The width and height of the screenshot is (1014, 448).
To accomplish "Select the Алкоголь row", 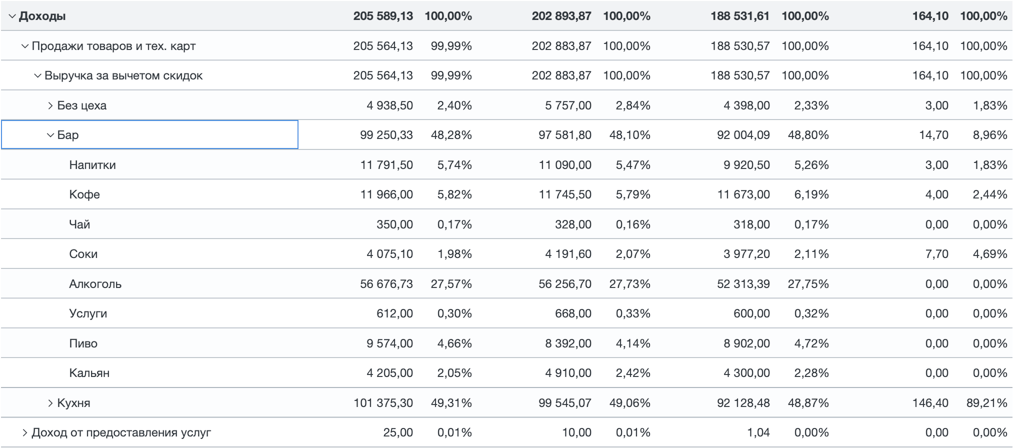I will pyautogui.click(x=95, y=284).
